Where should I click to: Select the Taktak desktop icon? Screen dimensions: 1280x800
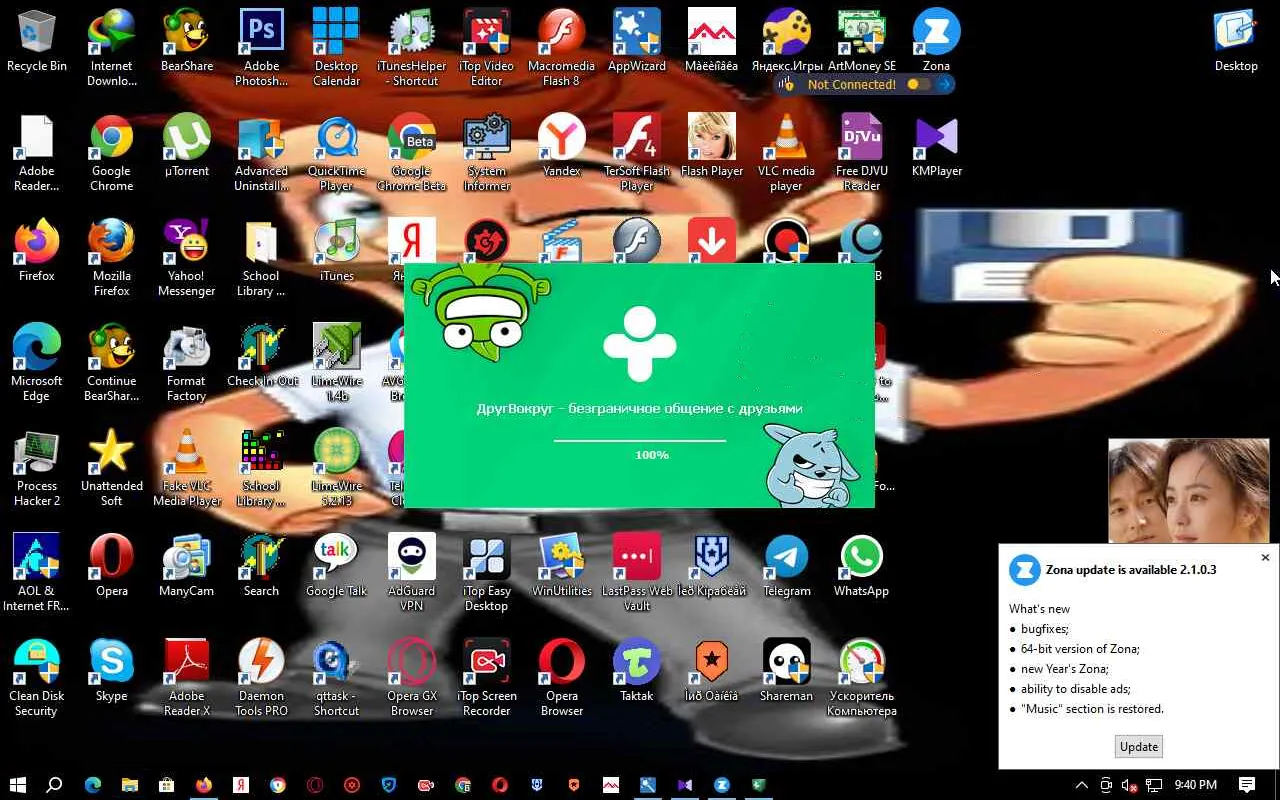[637, 671]
